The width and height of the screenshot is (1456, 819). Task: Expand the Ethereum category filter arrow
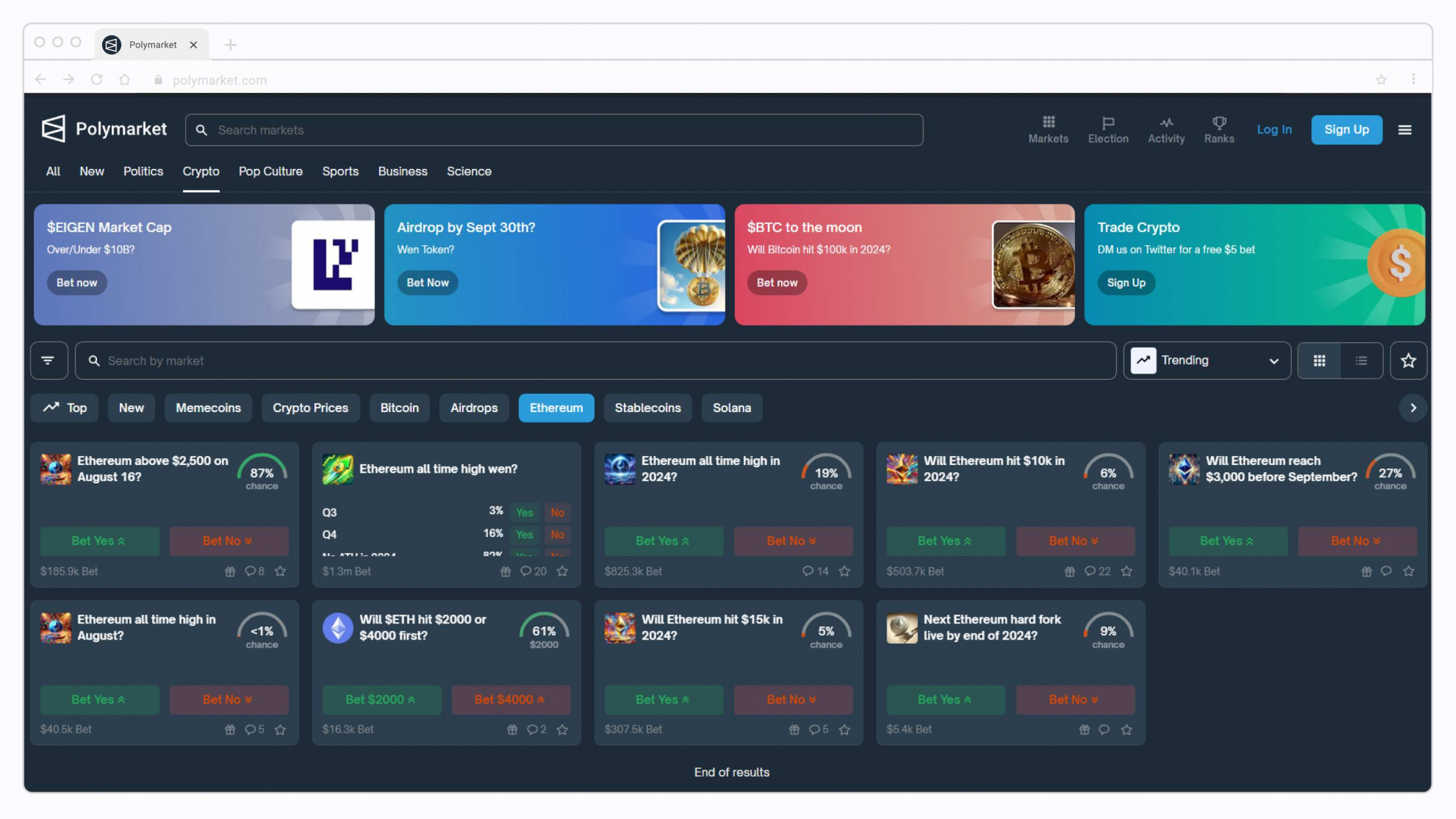tap(1414, 408)
